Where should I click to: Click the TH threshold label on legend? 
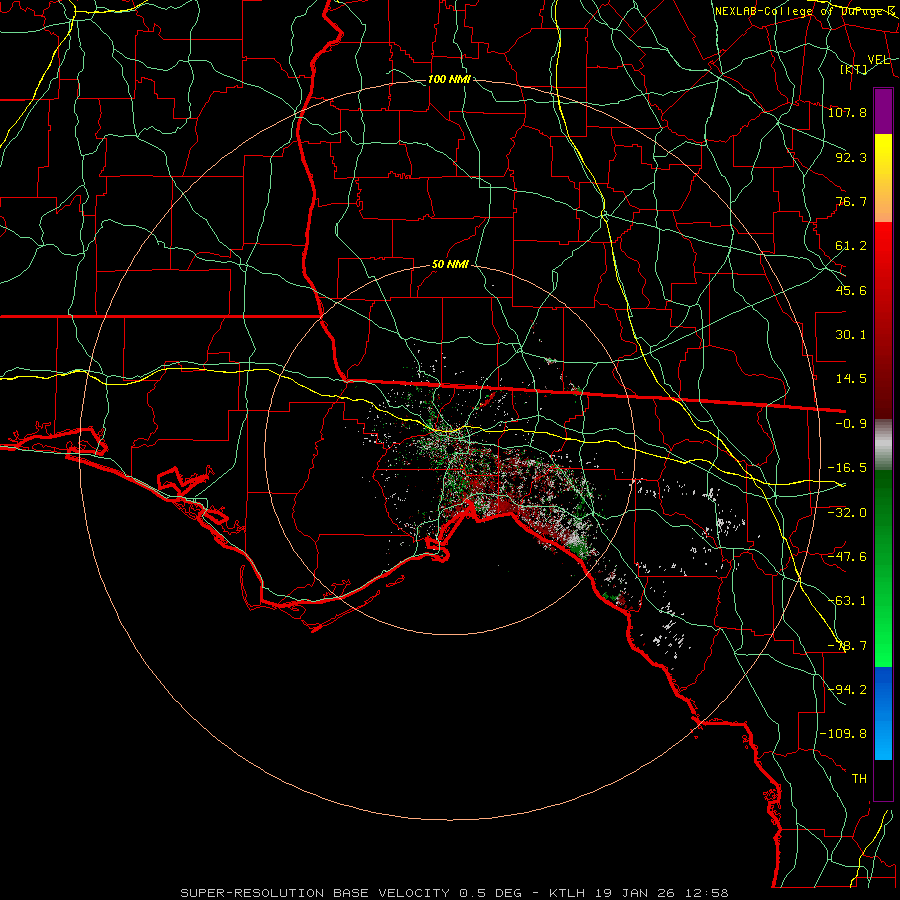point(859,779)
